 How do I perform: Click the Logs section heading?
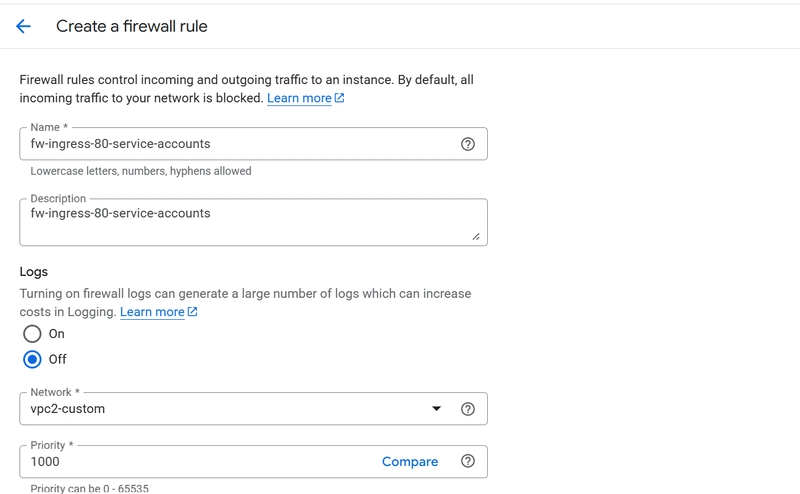click(x=34, y=272)
